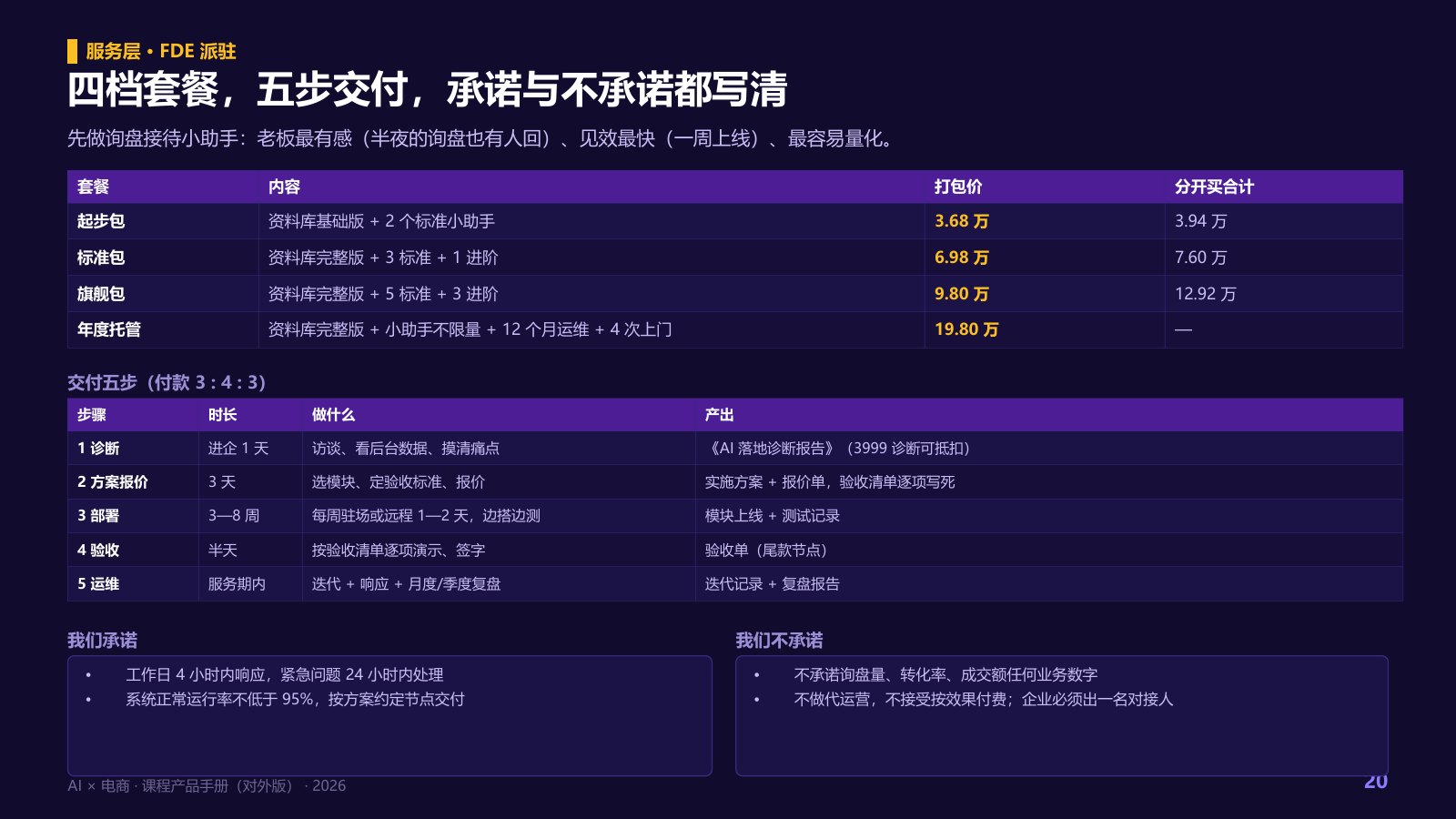Click the 分开买合计 column header
Image resolution: width=1456 pixels, height=819 pixels.
(x=1284, y=187)
